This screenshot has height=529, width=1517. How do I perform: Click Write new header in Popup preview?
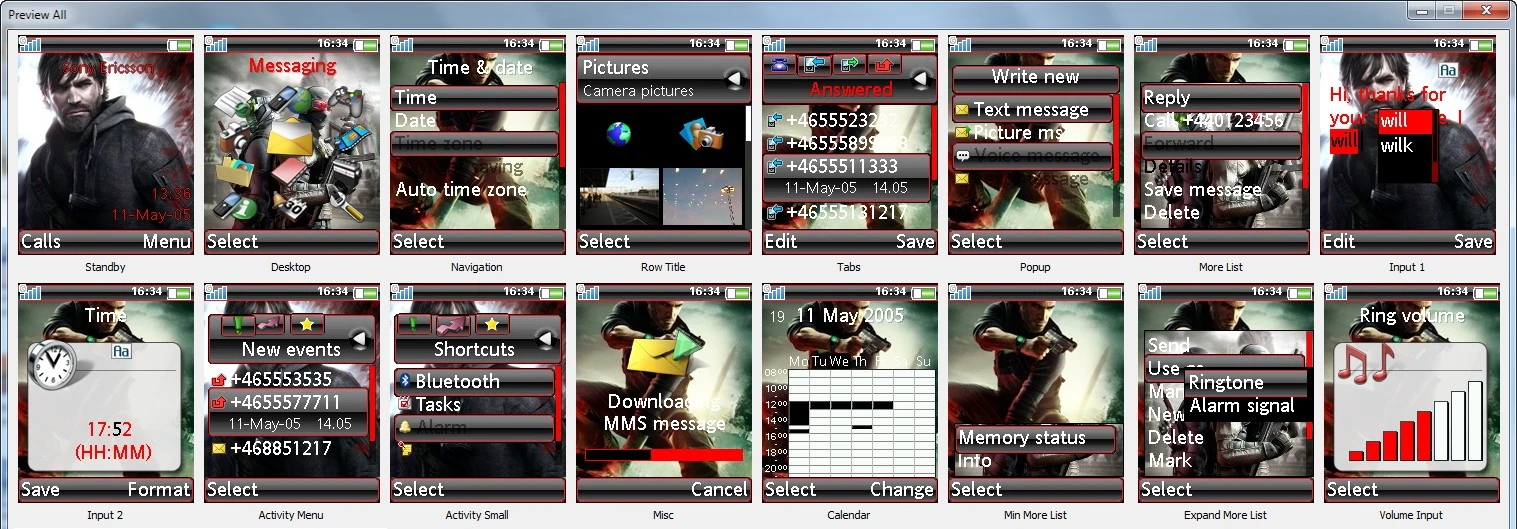(x=1035, y=77)
